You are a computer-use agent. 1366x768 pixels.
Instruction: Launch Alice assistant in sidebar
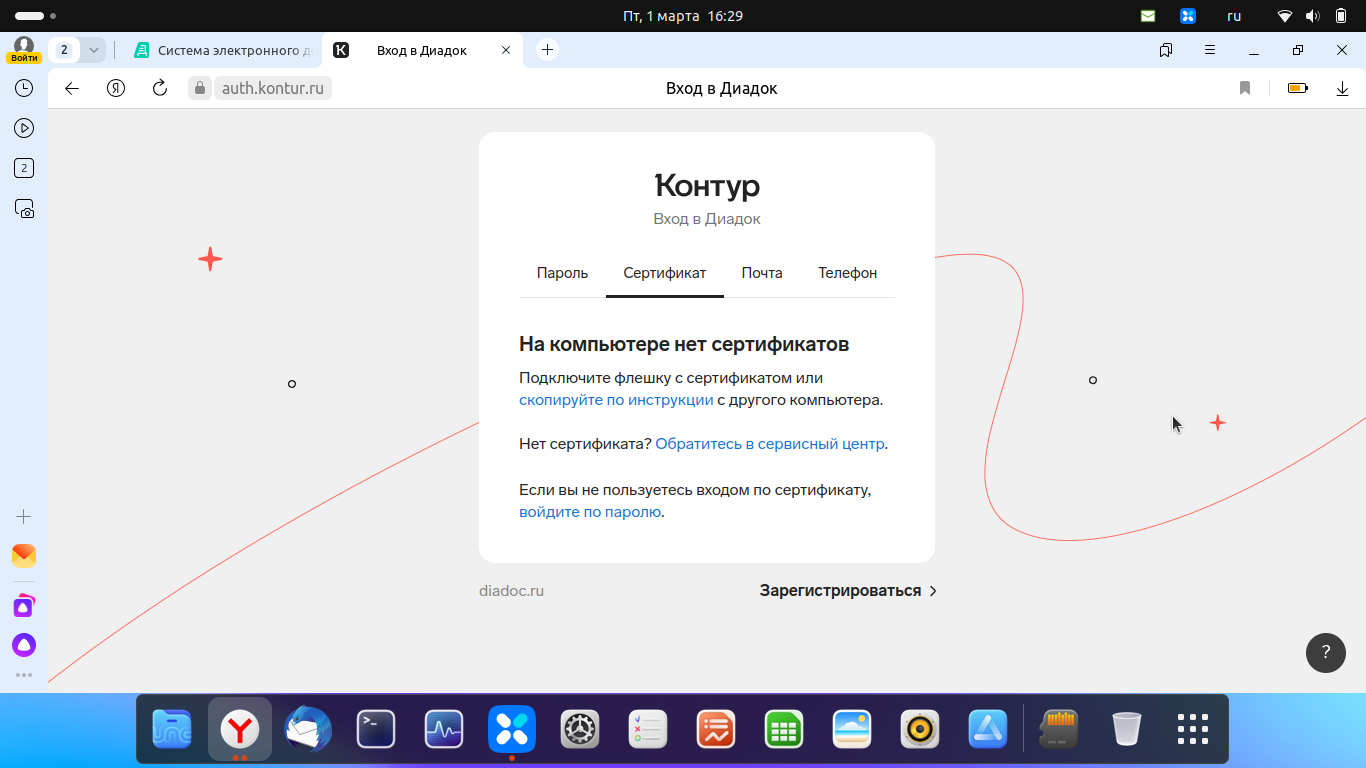pyautogui.click(x=24, y=645)
